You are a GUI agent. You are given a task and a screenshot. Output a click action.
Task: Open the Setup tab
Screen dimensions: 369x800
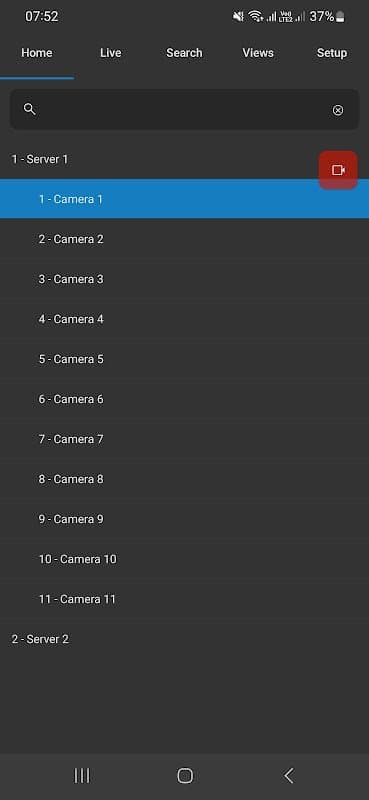(x=332, y=53)
